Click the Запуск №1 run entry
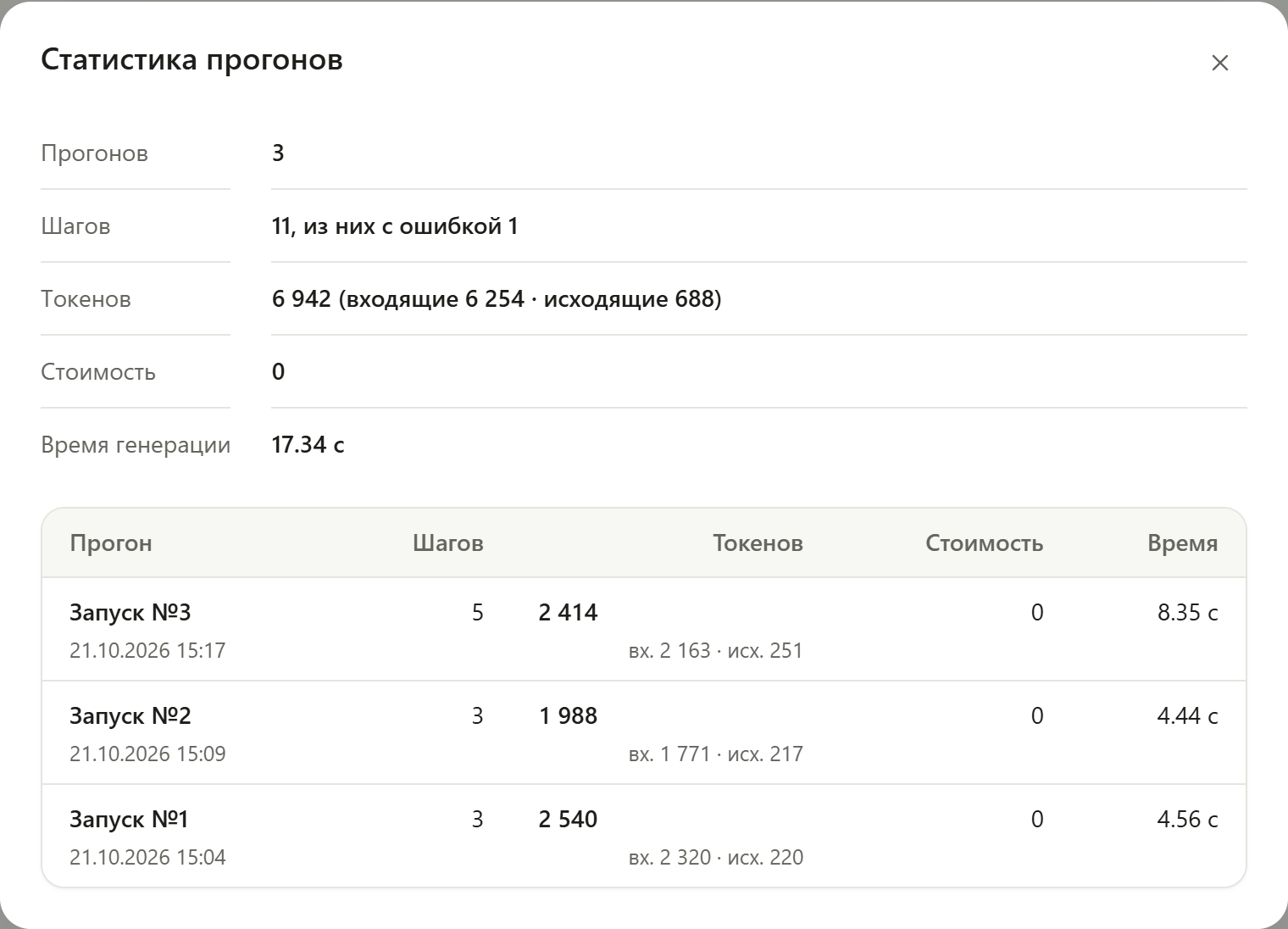The width and height of the screenshot is (1288, 929). [x=644, y=837]
